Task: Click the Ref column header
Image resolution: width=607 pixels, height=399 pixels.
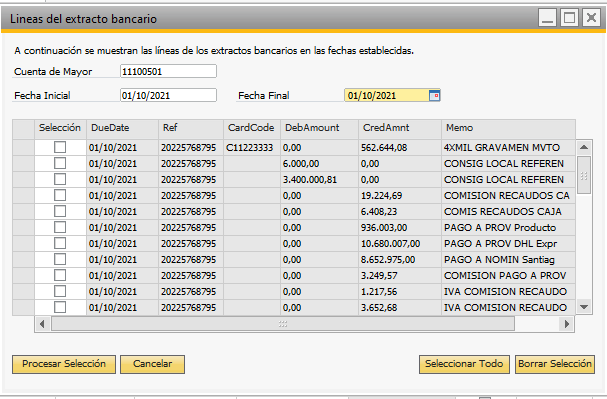Action: pos(191,128)
